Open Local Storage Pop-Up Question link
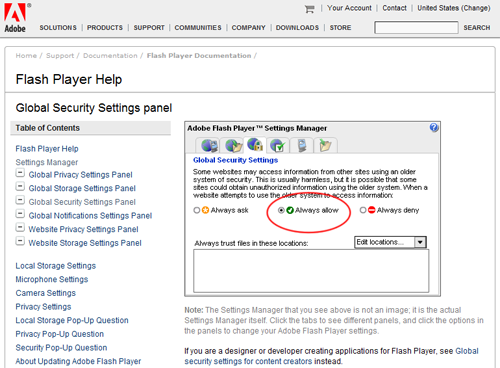This screenshot has width=500, height=368. [72, 320]
